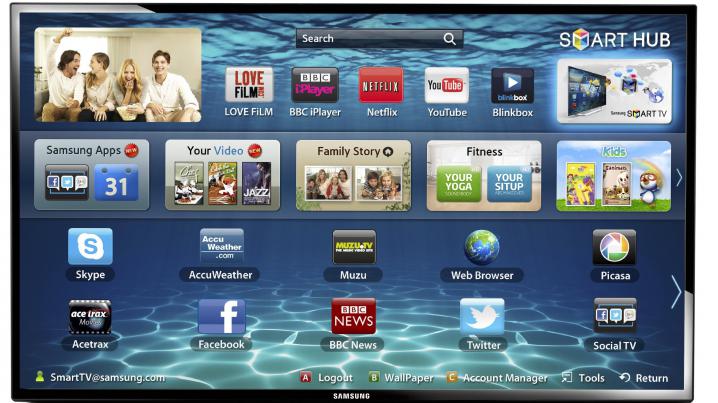Select the calendar 31 icon in Samsung Apps
The image size is (718, 403).
click(x=116, y=183)
